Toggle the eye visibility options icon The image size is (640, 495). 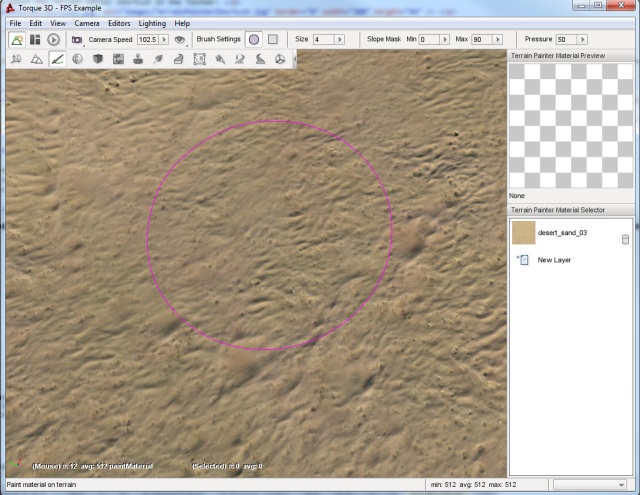180,40
